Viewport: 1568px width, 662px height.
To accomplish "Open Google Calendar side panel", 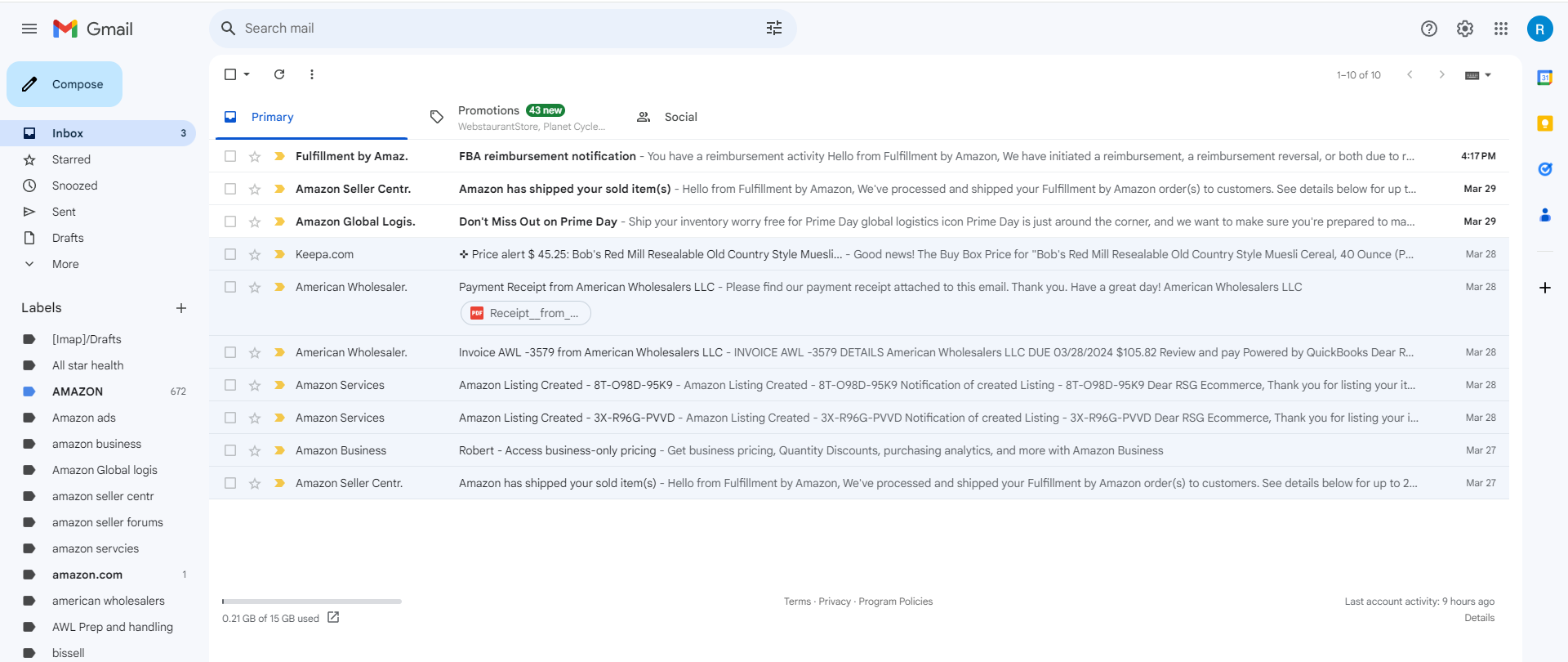I will point(1545,78).
